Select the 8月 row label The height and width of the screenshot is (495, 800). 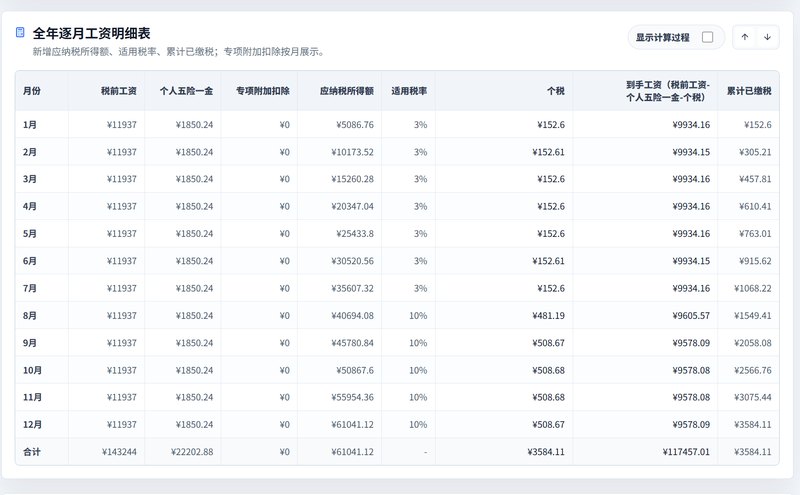click(30, 316)
